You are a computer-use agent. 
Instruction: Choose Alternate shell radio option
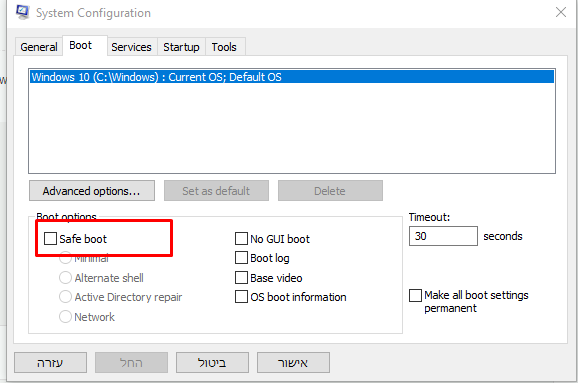(x=65, y=278)
